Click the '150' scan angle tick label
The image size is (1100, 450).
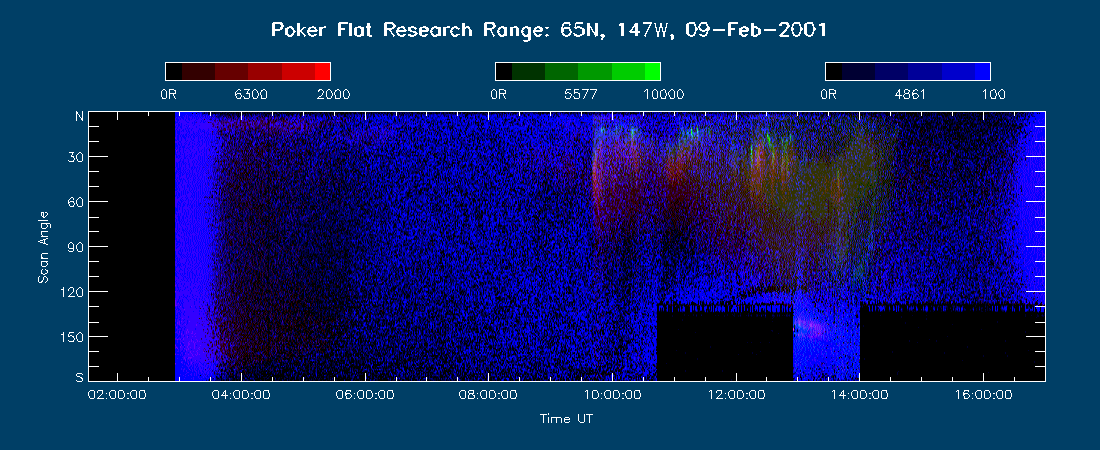pos(72,336)
